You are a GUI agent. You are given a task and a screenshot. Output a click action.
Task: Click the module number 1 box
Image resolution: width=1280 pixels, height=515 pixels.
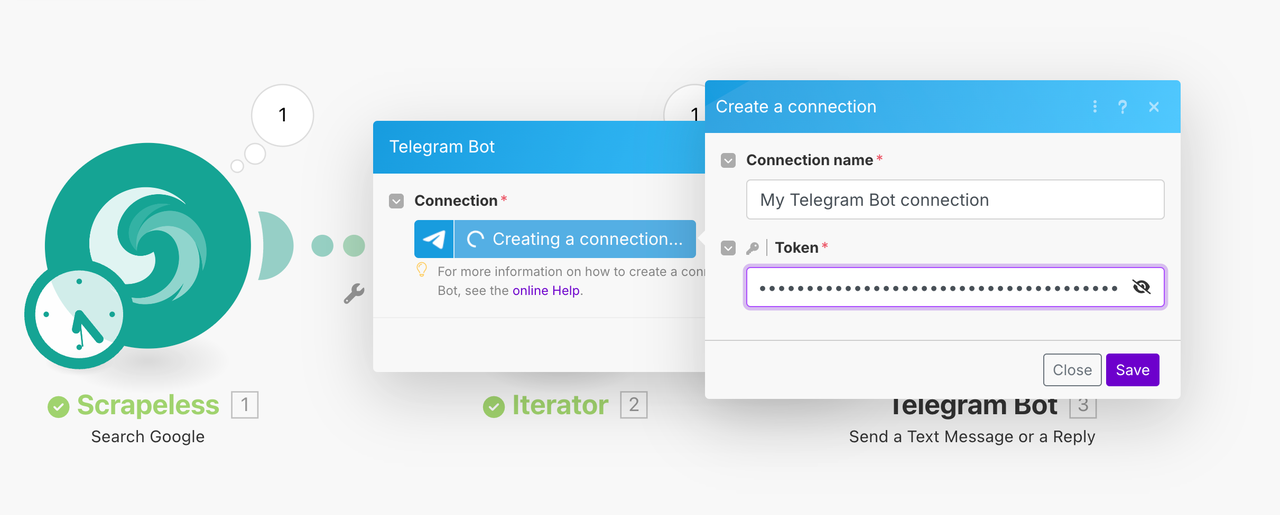pyautogui.click(x=245, y=405)
